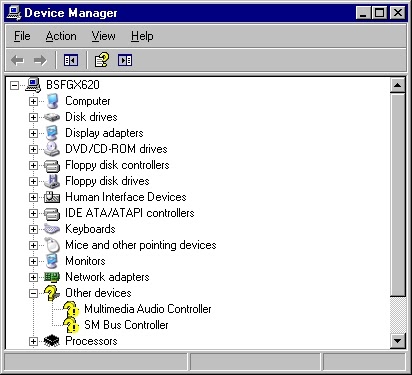Screen dimensions: 412x375
Task: Collapse the BSFGX620 root node
Action: click(x=14, y=85)
